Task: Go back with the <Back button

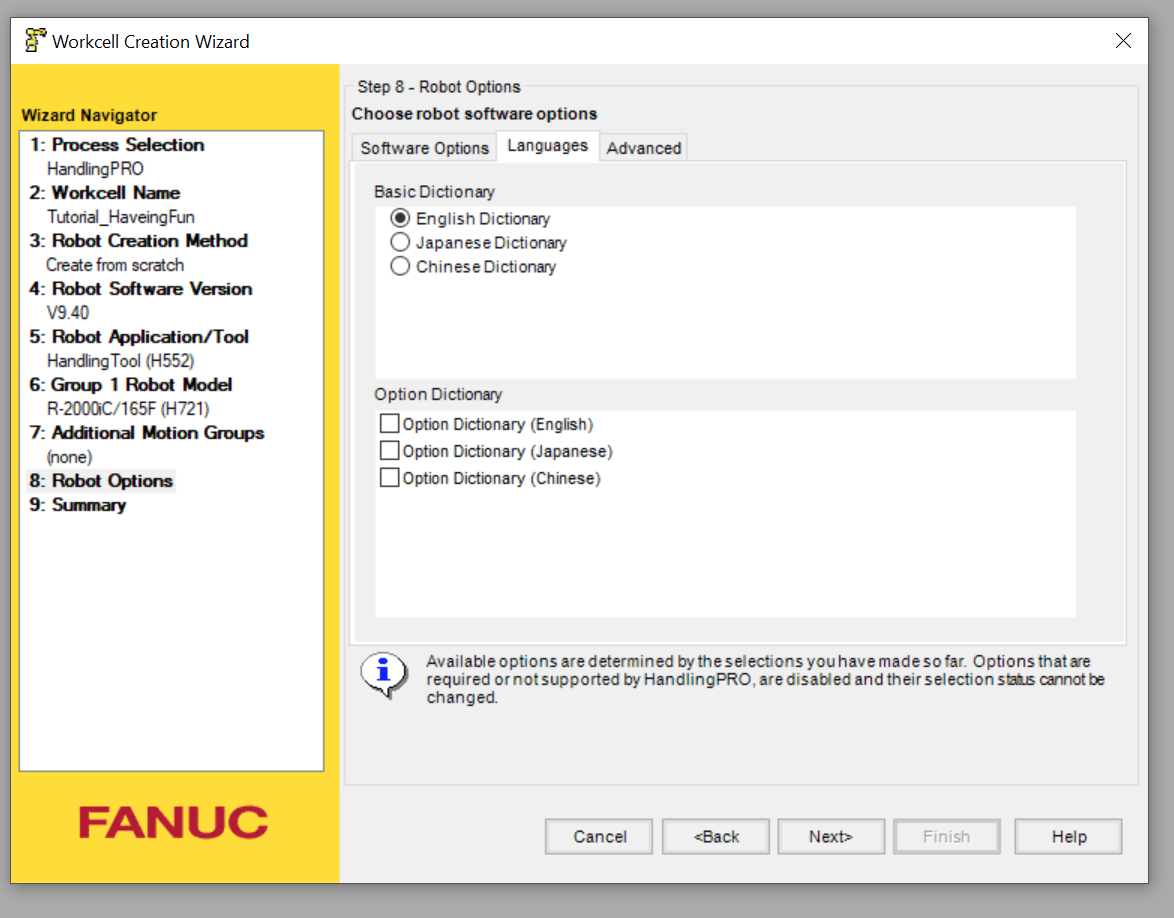Action: pyautogui.click(x=716, y=836)
